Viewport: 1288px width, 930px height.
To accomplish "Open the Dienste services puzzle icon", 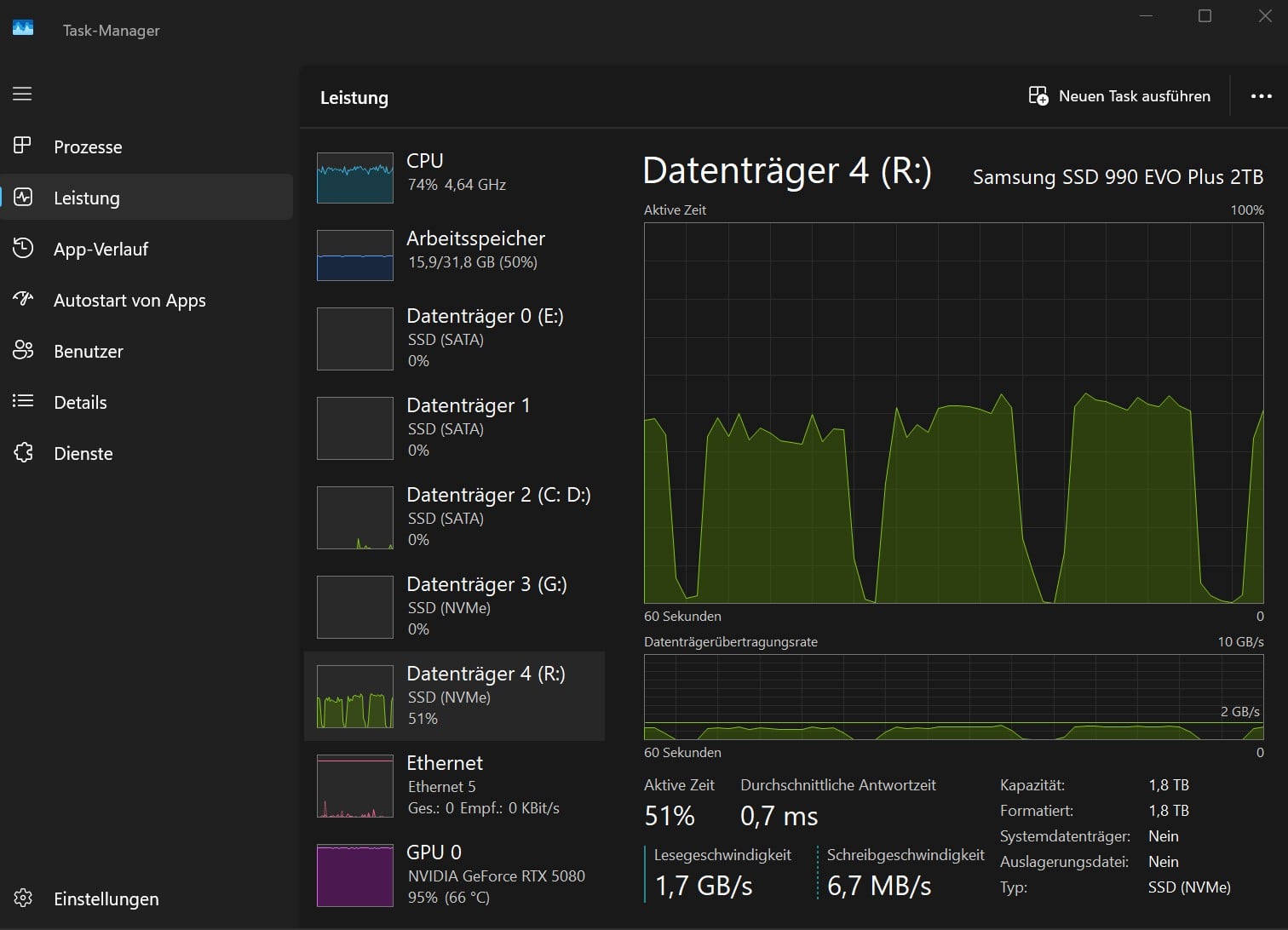I will tap(23, 452).
